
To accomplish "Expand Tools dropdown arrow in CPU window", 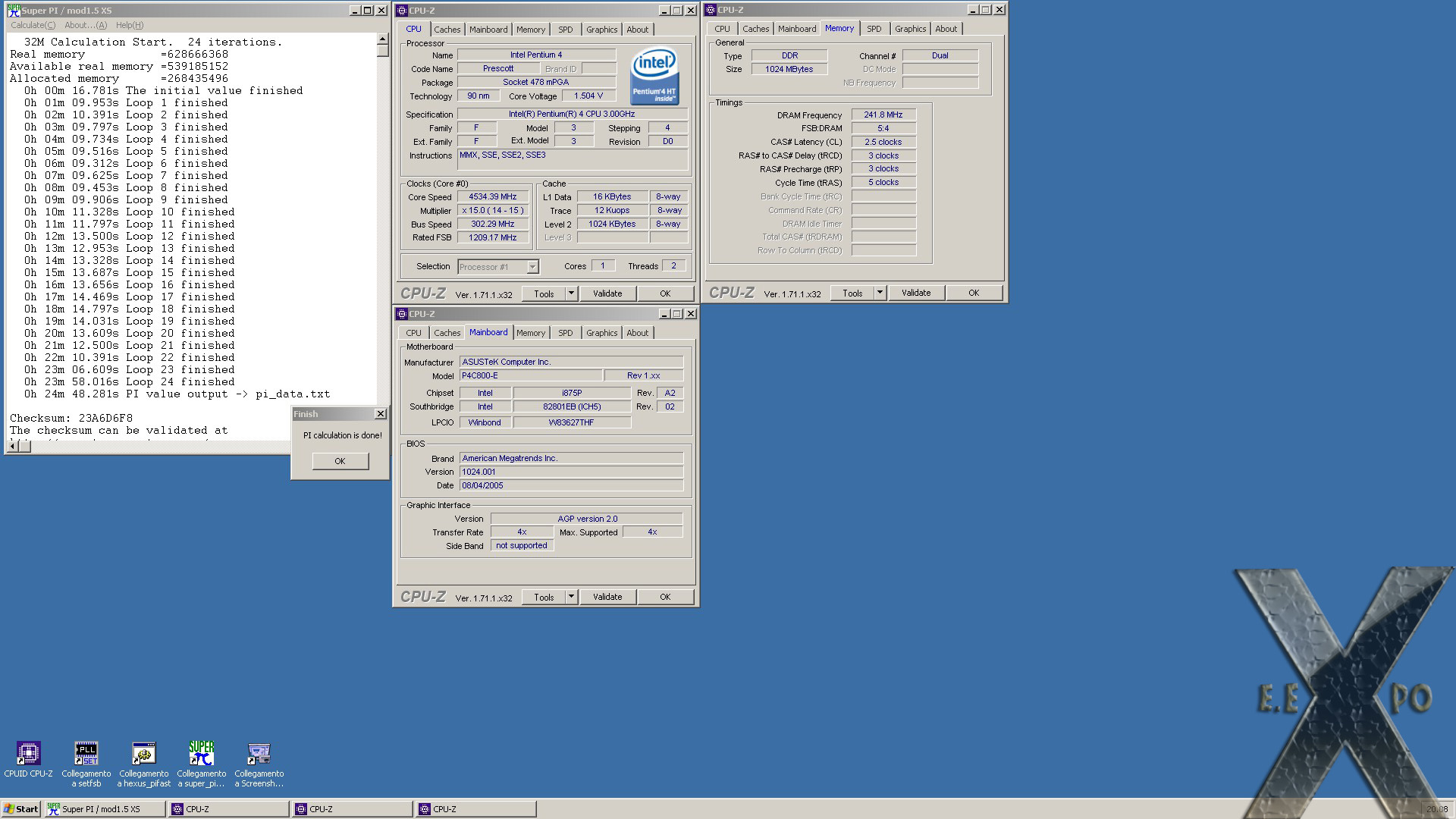I will 572,293.
